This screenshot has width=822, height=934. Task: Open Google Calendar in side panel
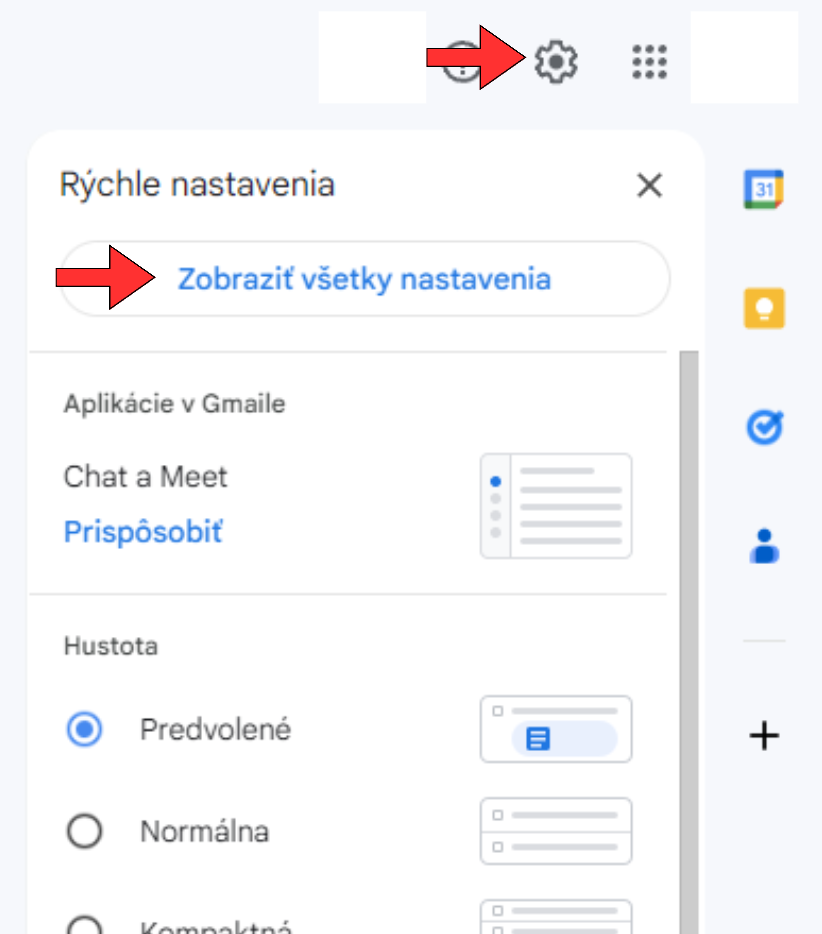[x=764, y=189]
